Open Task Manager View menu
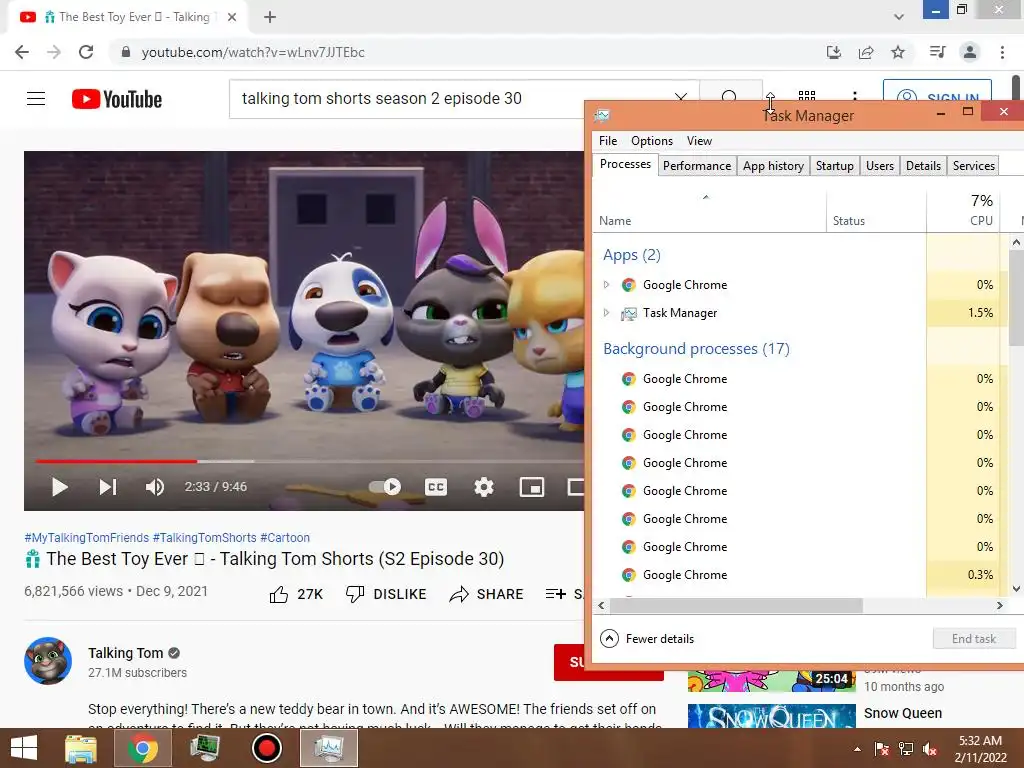Viewport: 1024px width, 768px height. pyautogui.click(x=699, y=140)
